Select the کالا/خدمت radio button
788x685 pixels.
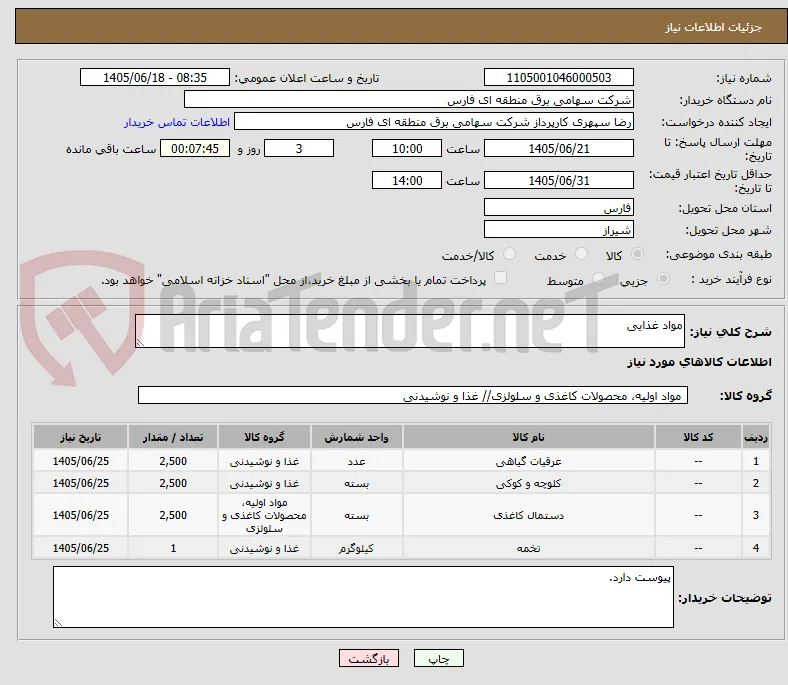point(510,254)
